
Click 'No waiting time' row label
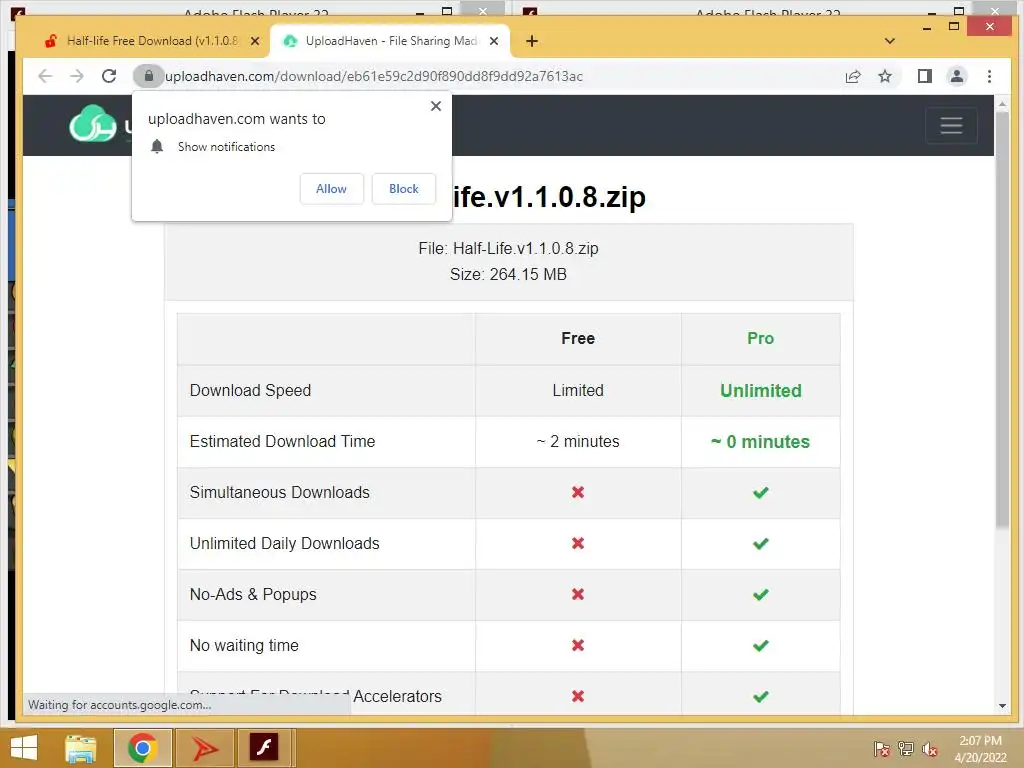coord(244,645)
